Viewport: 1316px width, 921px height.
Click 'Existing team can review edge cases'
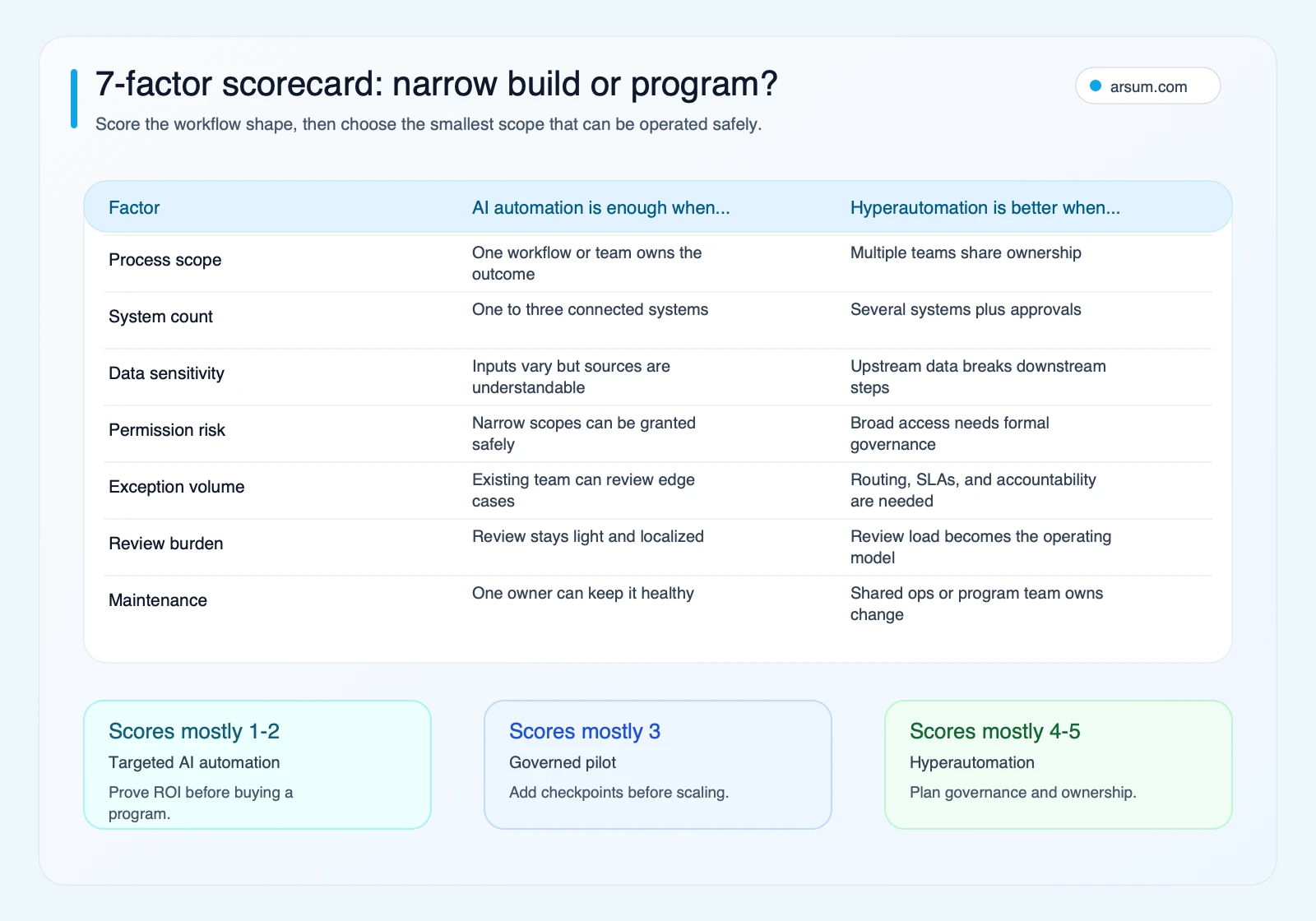[583, 490]
